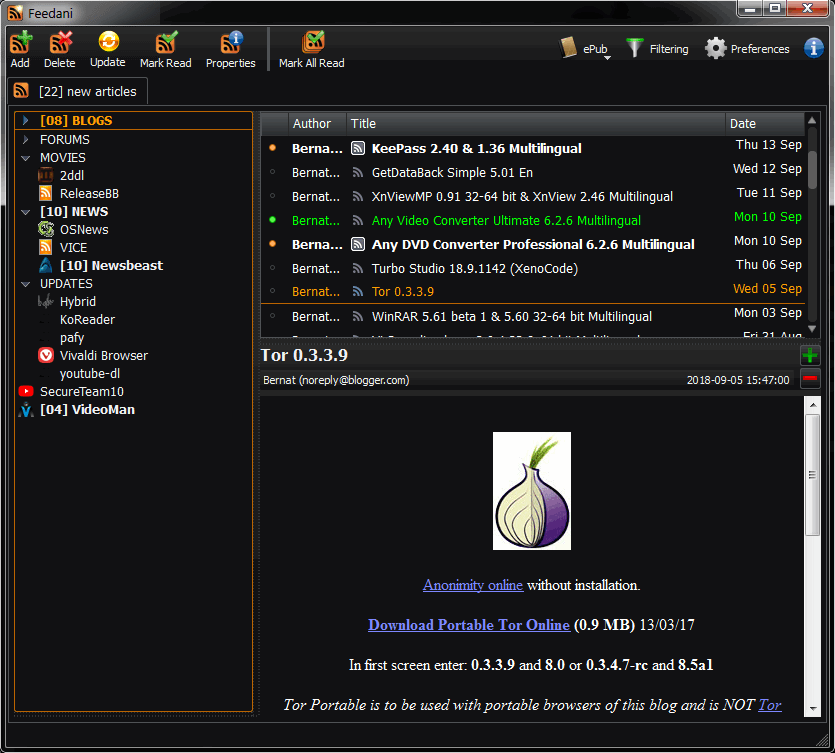
Task: Click the Delete feed toolbar icon
Action: [60, 43]
